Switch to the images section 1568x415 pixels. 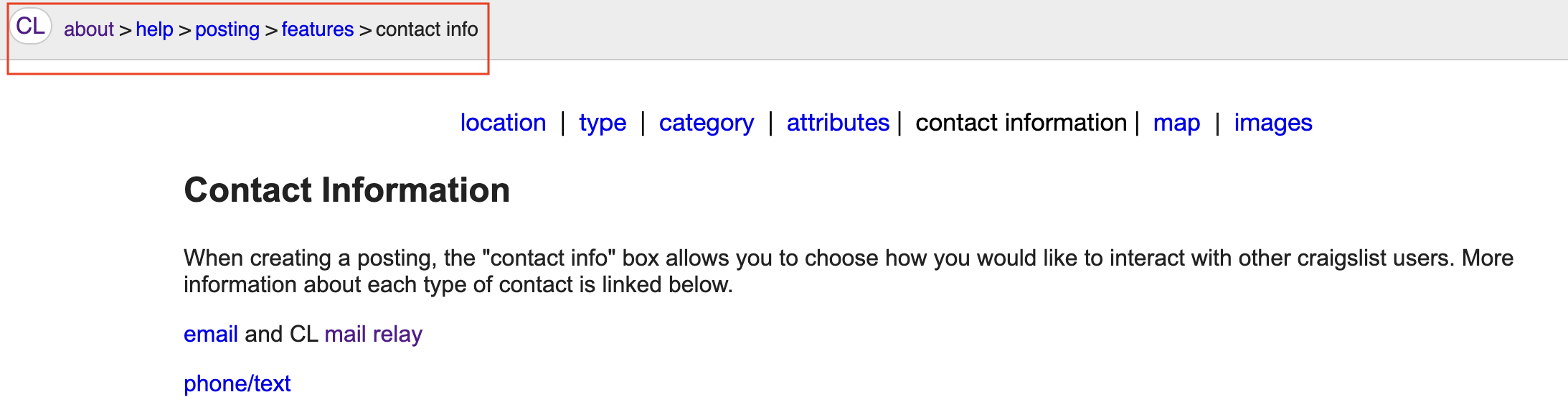pyautogui.click(x=1272, y=123)
